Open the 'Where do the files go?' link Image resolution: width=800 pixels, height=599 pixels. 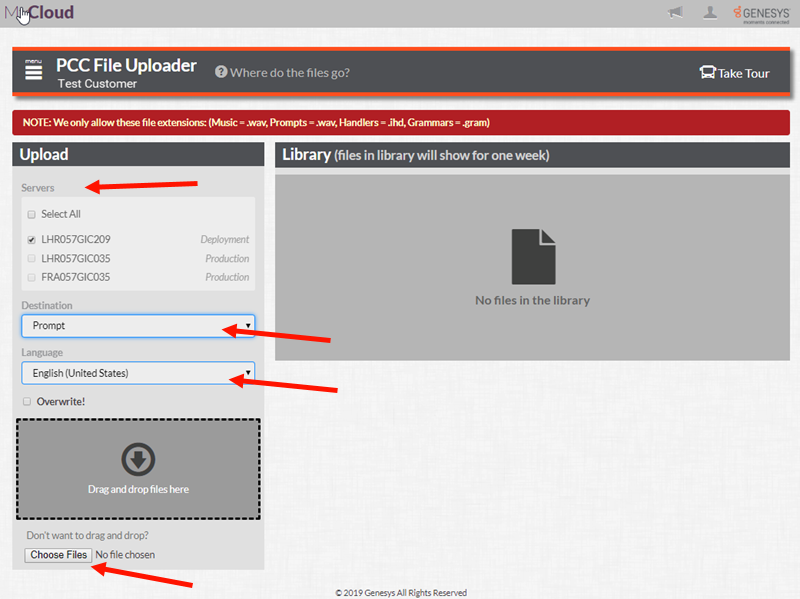click(x=289, y=73)
